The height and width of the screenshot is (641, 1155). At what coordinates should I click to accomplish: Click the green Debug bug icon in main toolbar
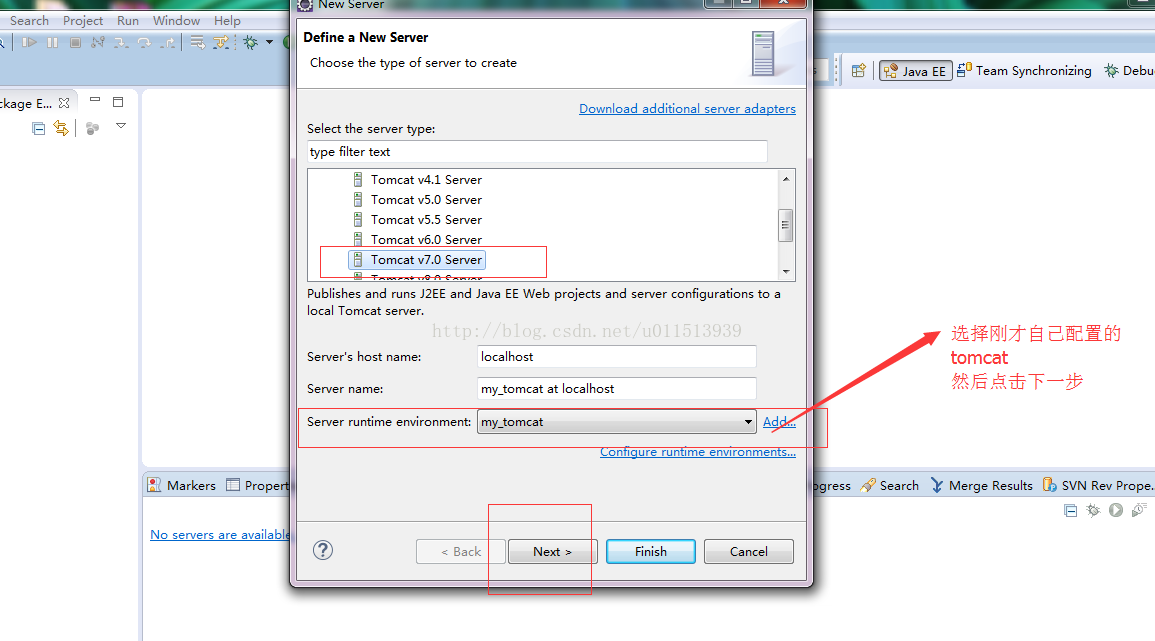pos(250,43)
